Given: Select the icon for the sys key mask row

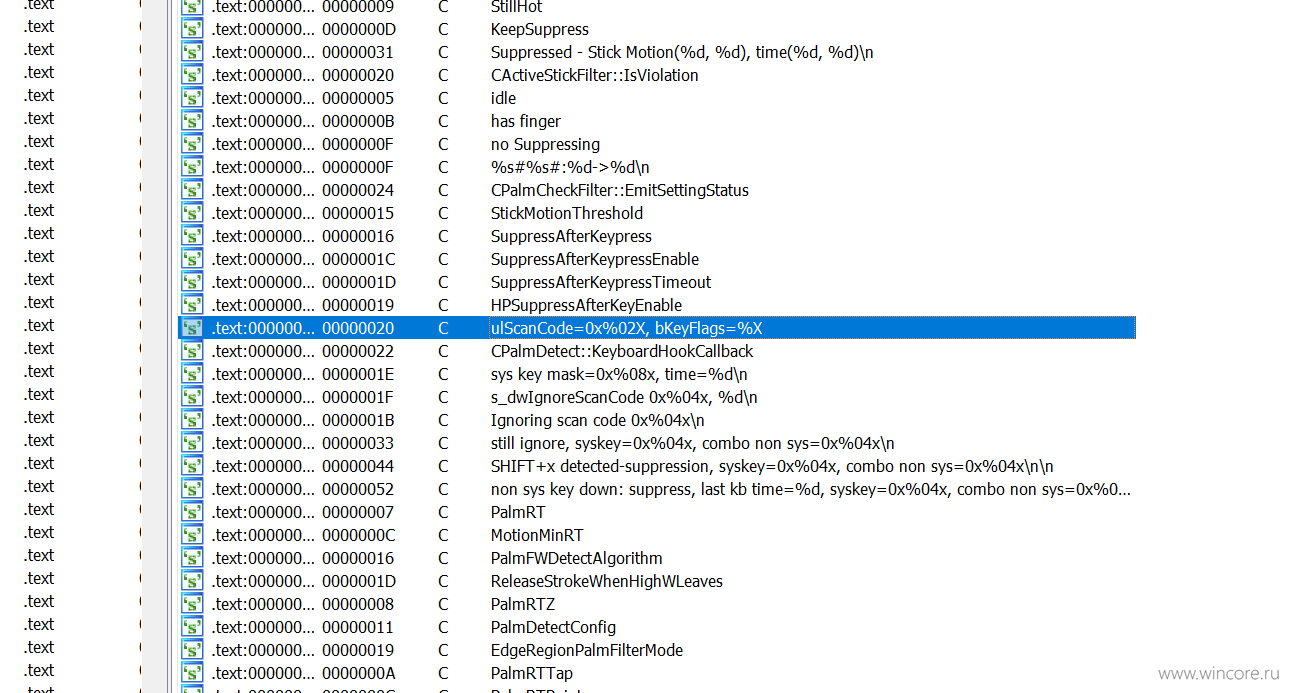Looking at the screenshot, I should point(191,374).
